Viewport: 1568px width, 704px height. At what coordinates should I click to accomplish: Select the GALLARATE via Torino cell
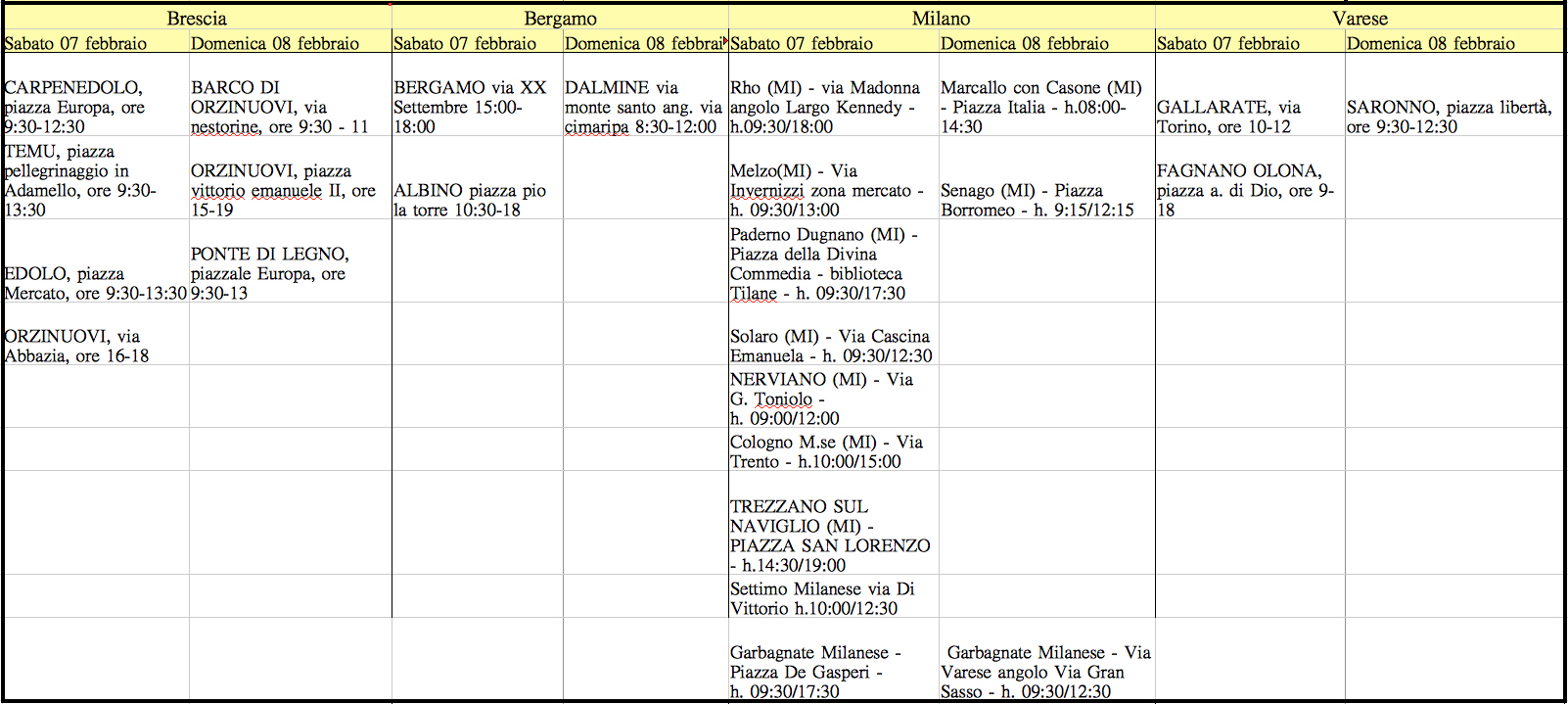coord(1250,95)
